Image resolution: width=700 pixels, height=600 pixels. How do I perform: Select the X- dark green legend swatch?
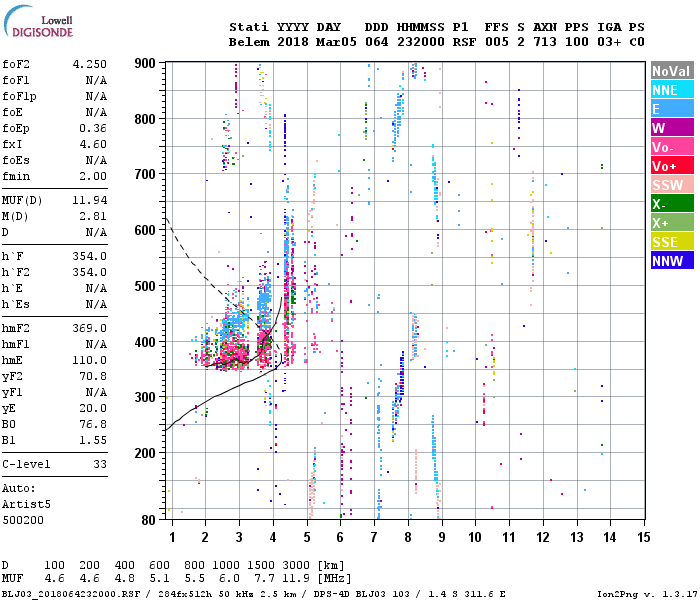[x=672, y=204]
